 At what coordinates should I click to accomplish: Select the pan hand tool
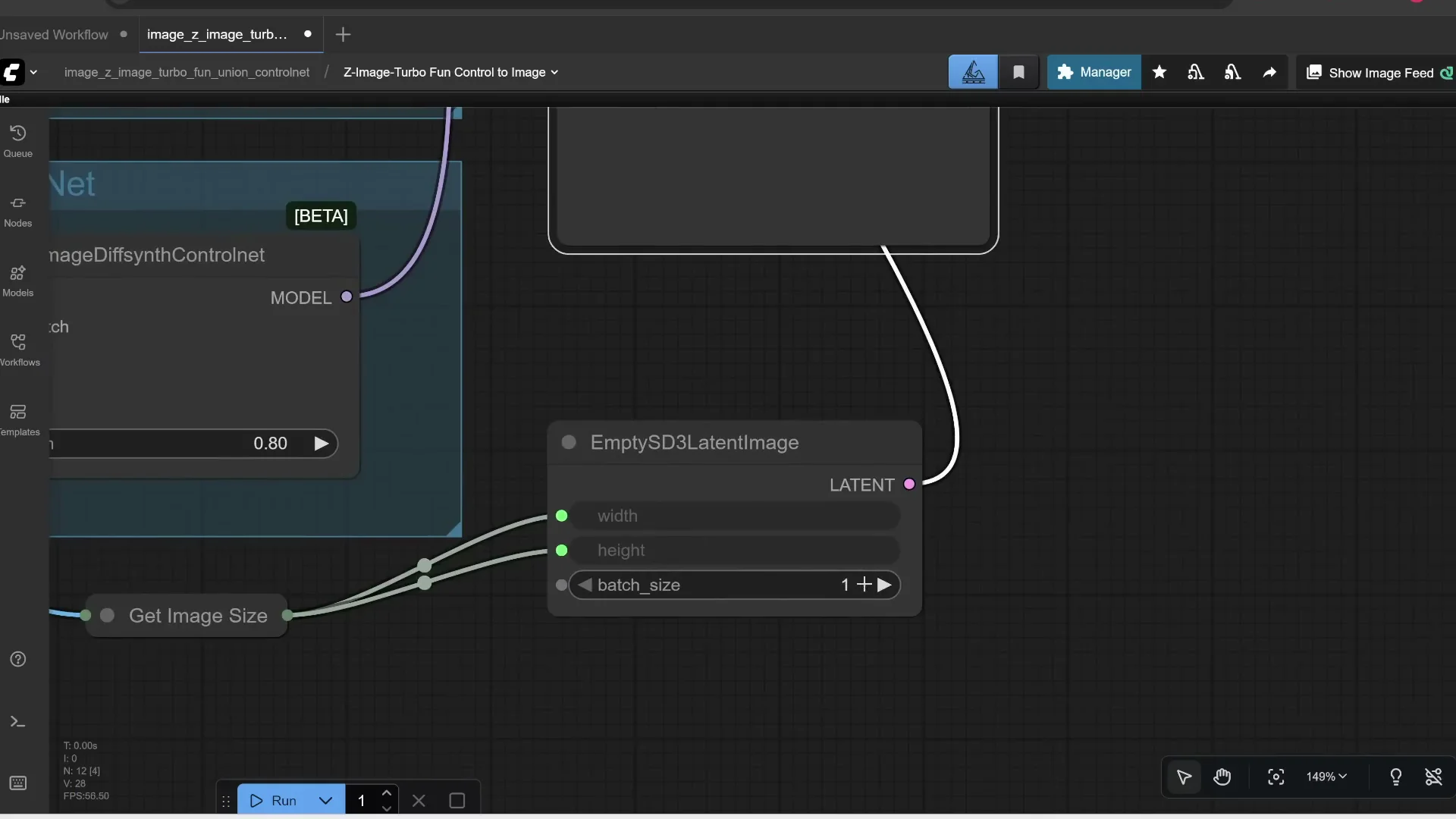coord(1223,777)
